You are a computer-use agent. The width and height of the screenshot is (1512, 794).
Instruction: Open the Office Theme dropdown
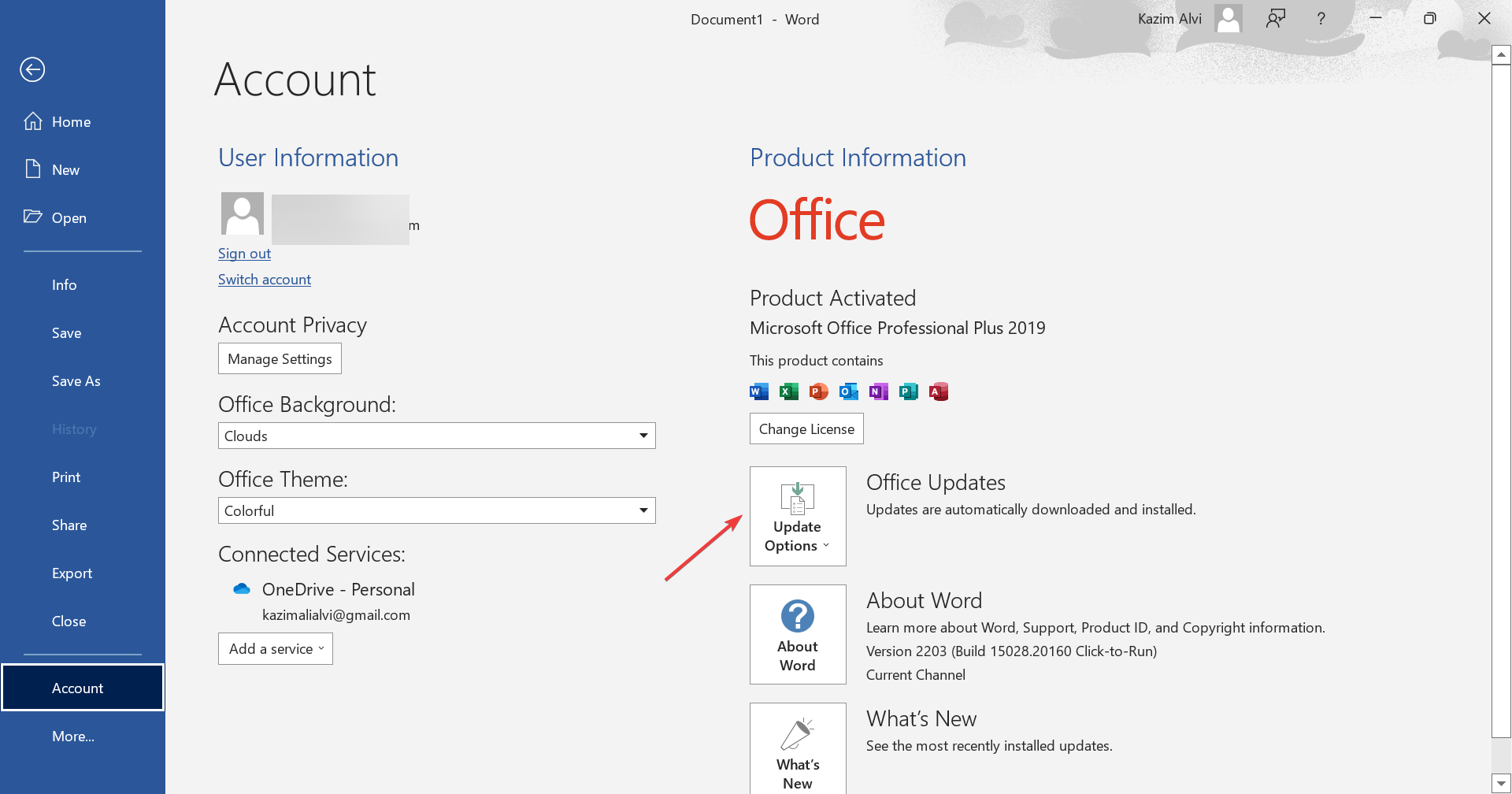click(437, 510)
